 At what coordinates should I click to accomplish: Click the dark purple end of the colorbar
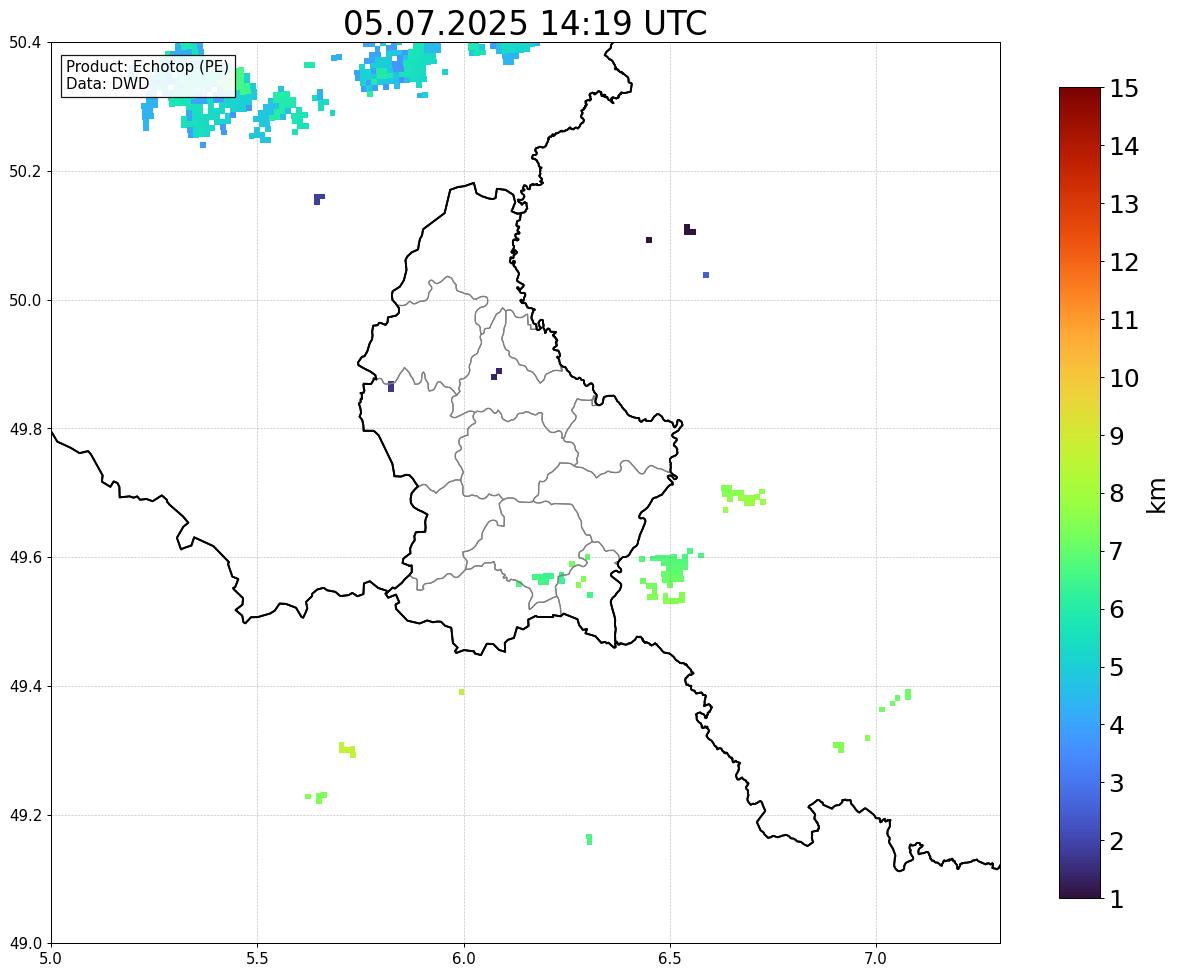1080,891
